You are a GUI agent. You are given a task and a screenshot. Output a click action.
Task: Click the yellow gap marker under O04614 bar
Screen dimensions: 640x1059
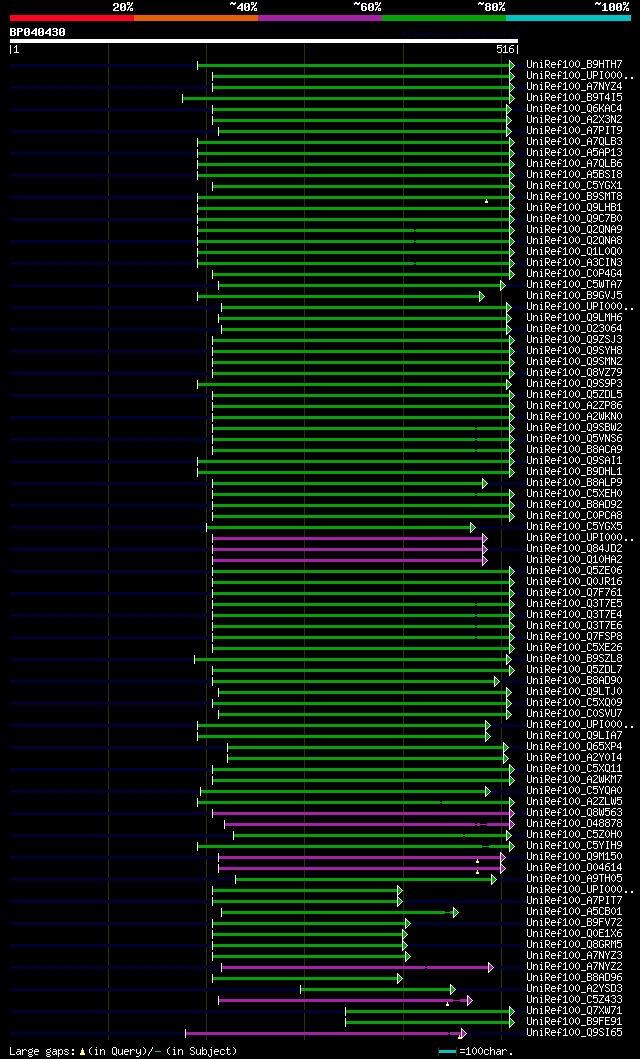[477, 873]
